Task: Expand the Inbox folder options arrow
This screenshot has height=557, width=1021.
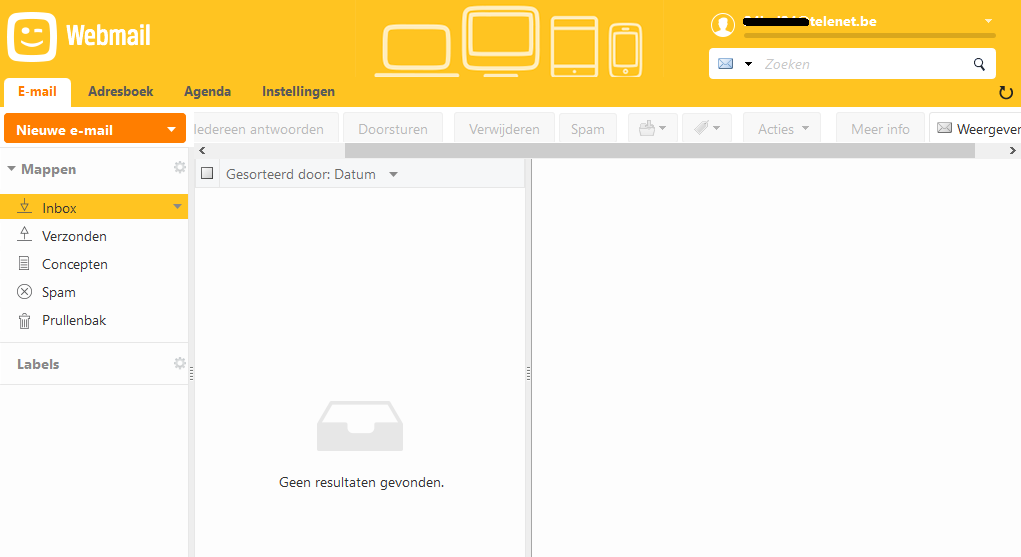Action: click(x=177, y=207)
